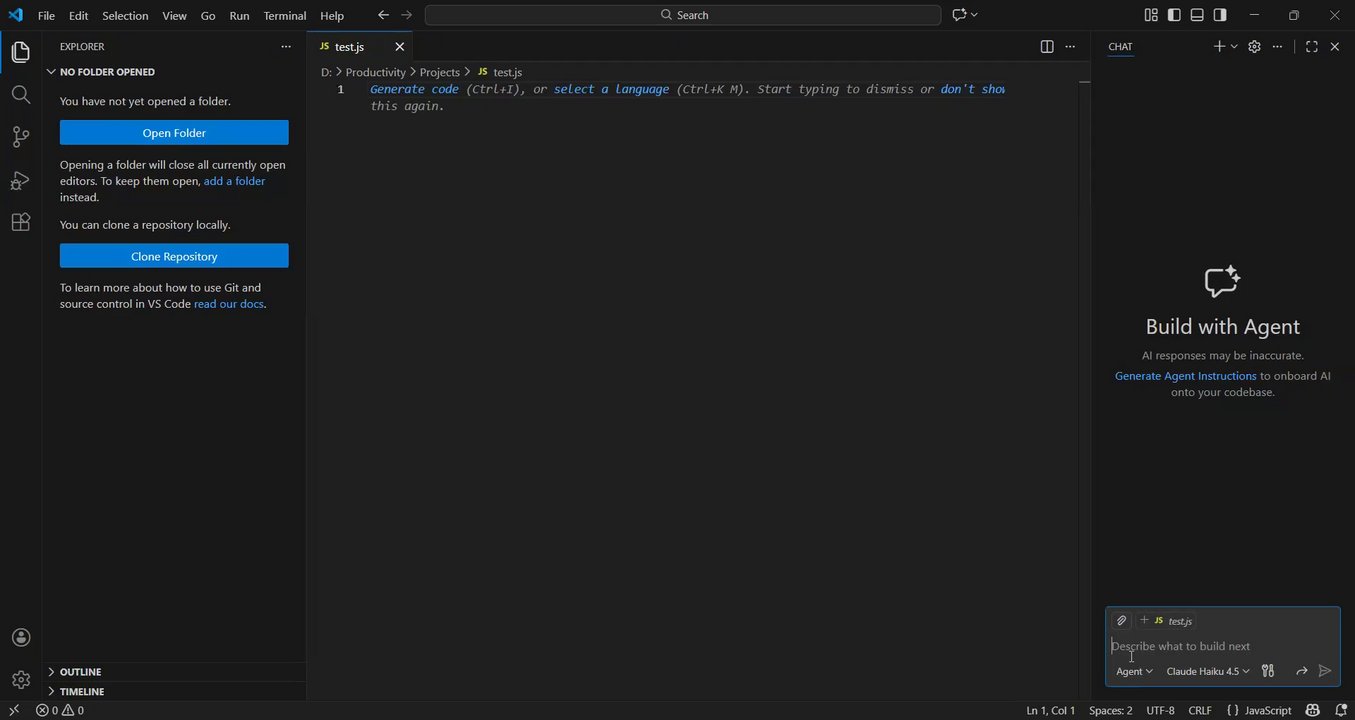
Task: Open editor more actions ellipsis
Action: pyautogui.click(x=1070, y=47)
